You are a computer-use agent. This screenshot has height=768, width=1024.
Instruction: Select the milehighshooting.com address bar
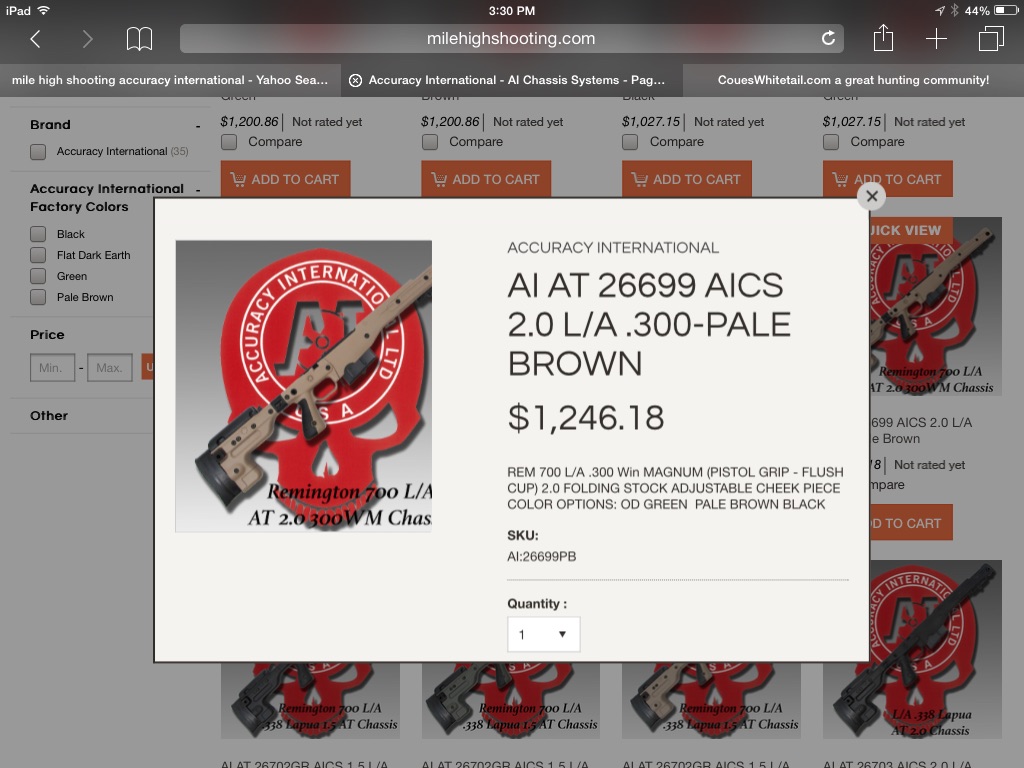tap(511, 39)
